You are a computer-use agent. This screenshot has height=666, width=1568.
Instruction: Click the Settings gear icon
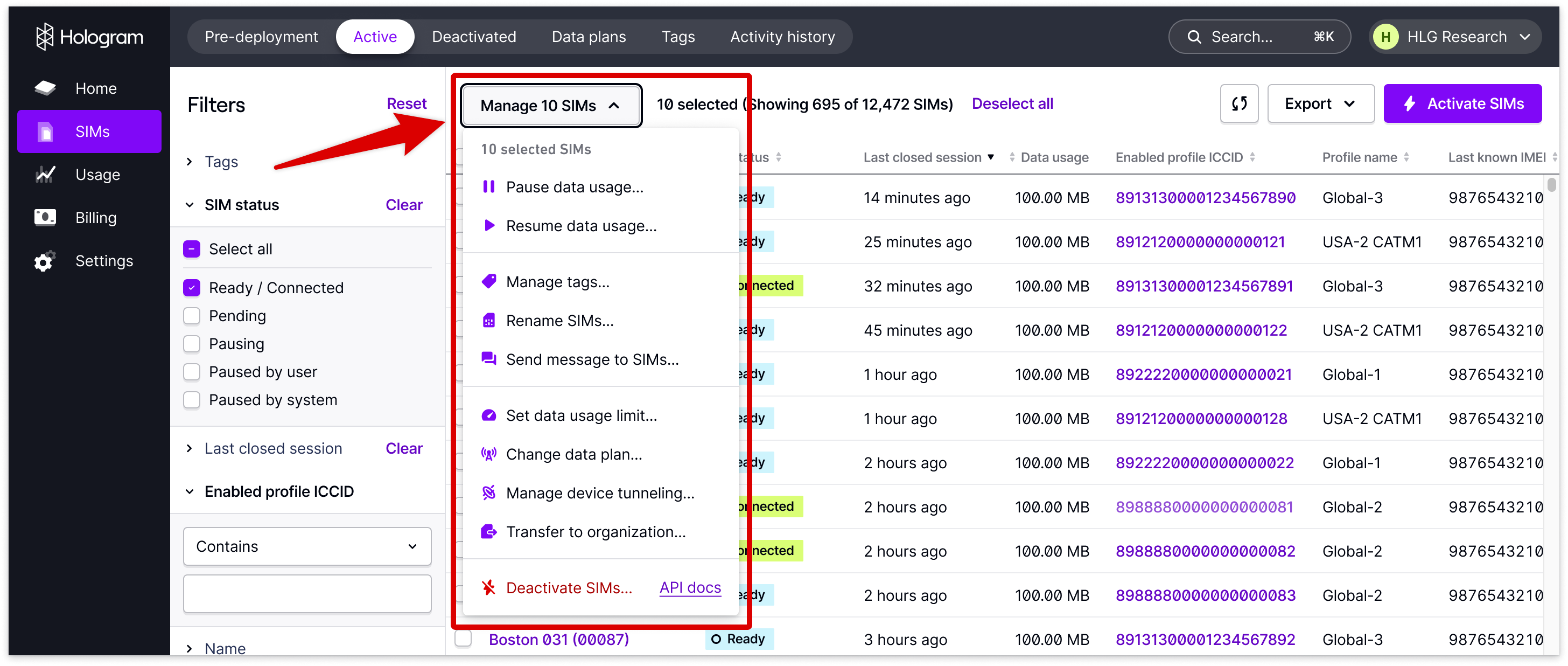pyautogui.click(x=44, y=261)
